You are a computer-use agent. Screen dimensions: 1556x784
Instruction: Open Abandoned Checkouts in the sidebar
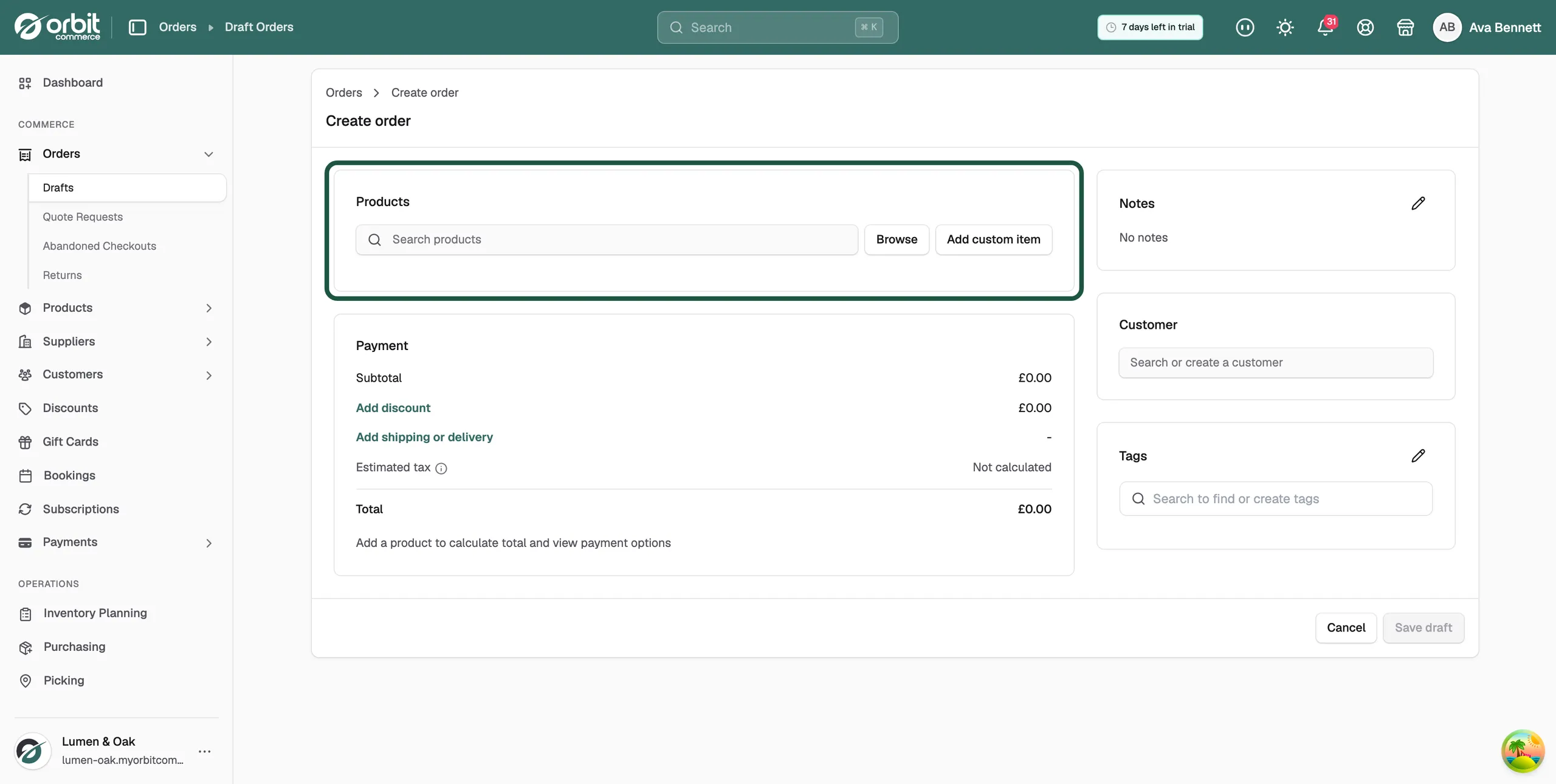click(100, 246)
